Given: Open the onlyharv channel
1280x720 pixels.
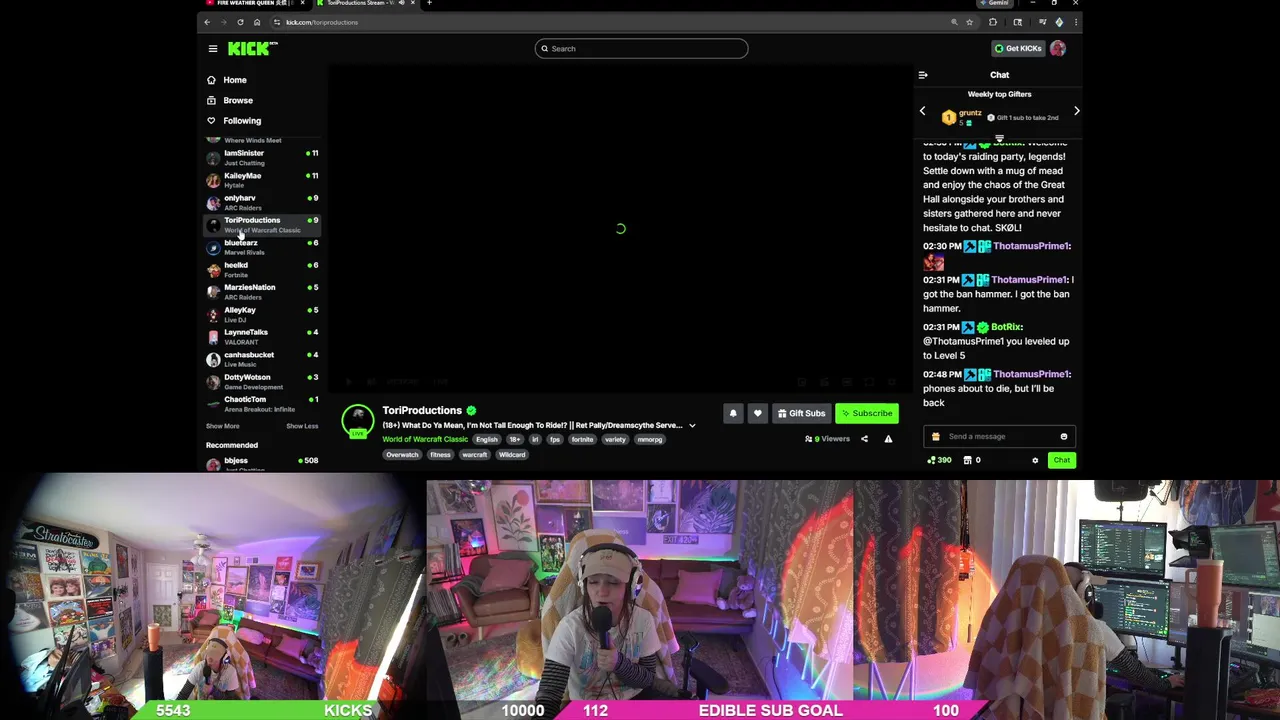Looking at the screenshot, I should point(262,202).
